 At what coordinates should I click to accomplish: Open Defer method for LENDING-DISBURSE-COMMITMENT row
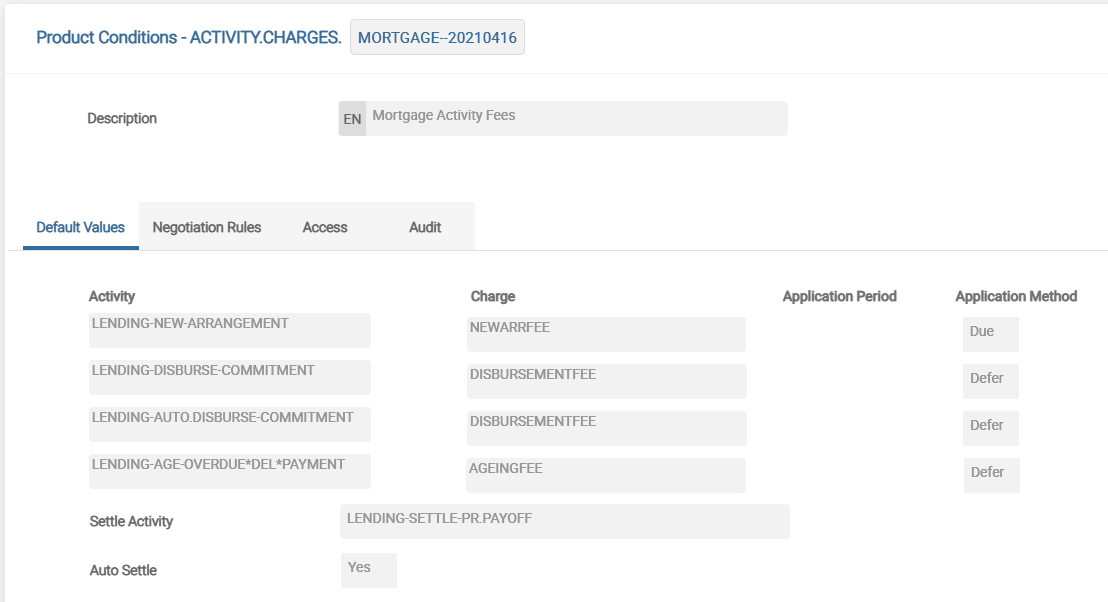point(990,381)
